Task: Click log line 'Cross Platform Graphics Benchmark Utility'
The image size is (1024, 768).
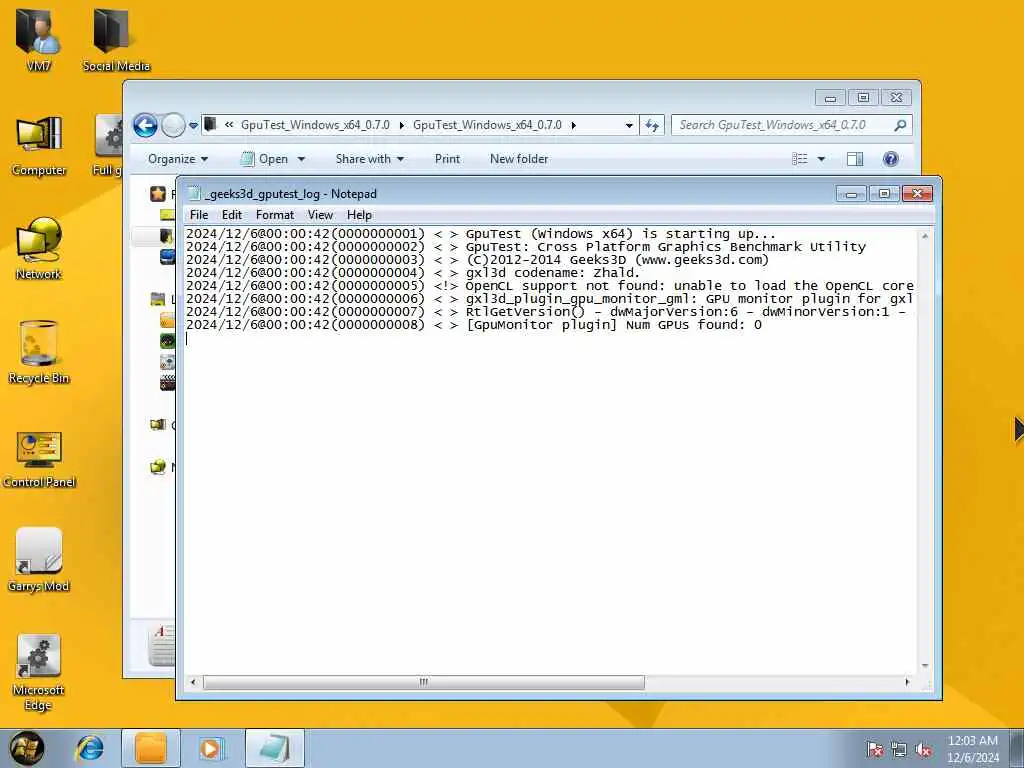Action: [x=526, y=246]
